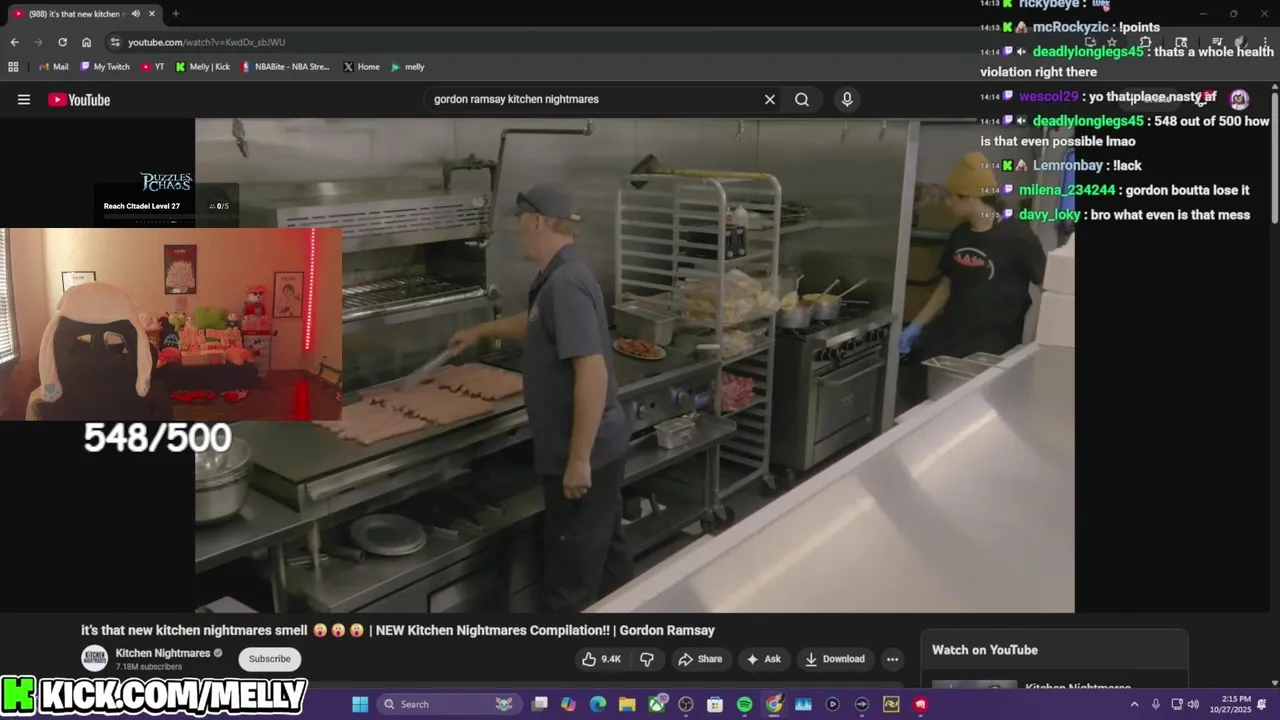Open the X Home bookmark
Image resolution: width=1280 pixels, height=720 pixels.
coord(361,67)
